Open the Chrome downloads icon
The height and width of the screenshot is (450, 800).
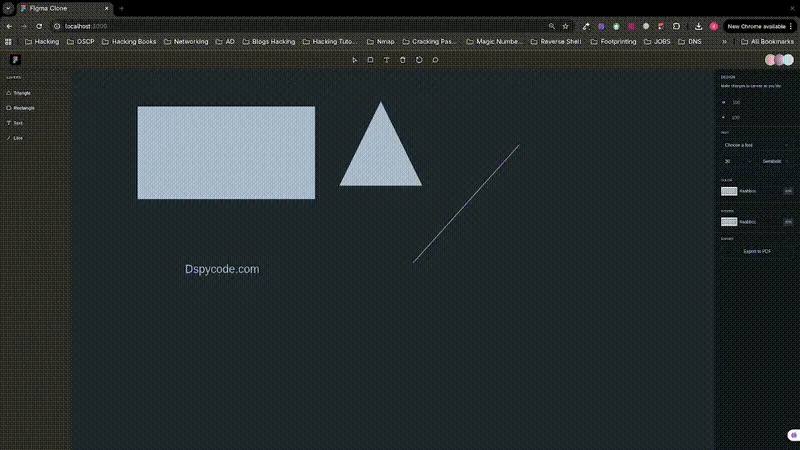(x=698, y=26)
